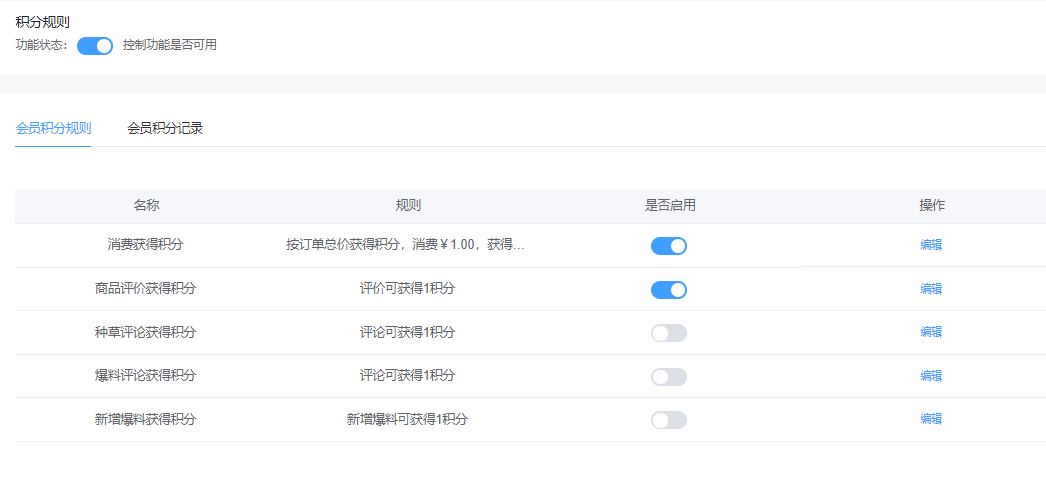Select the 种草评论获得积分 name cell
The width and height of the screenshot is (1046, 482).
145,332
